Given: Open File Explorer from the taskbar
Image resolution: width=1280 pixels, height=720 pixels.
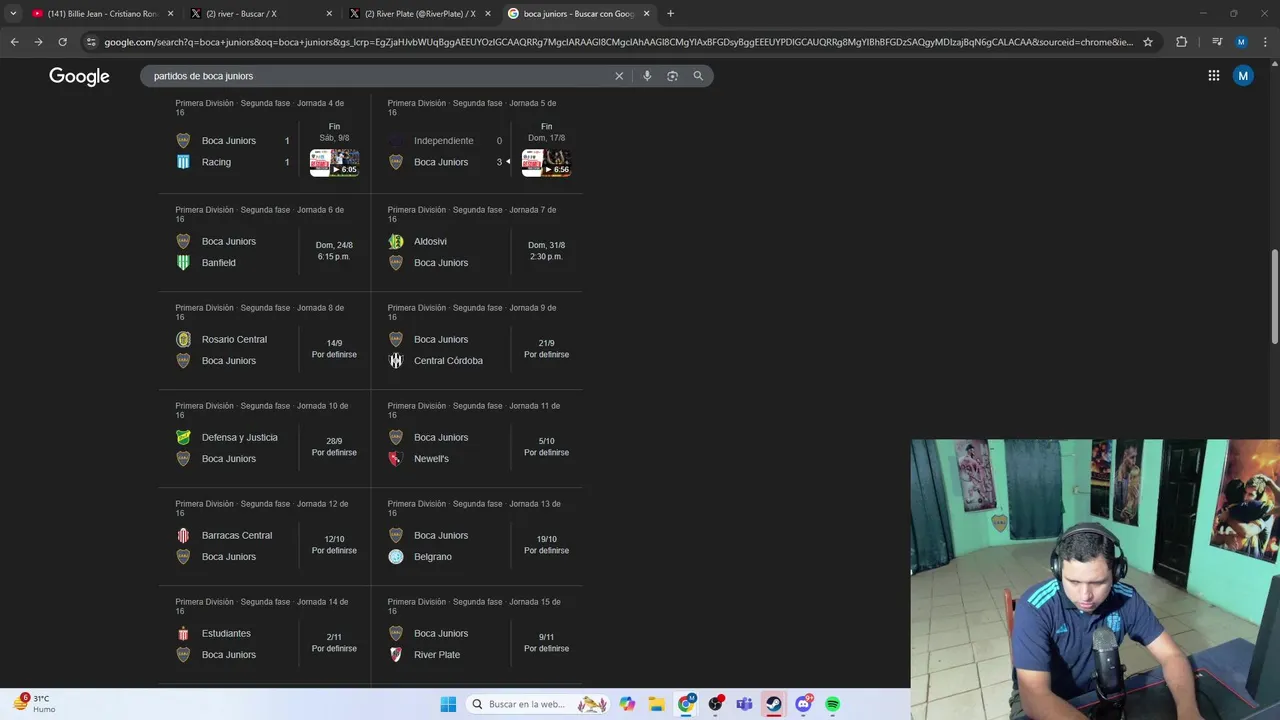Looking at the screenshot, I should [x=656, y=704].
